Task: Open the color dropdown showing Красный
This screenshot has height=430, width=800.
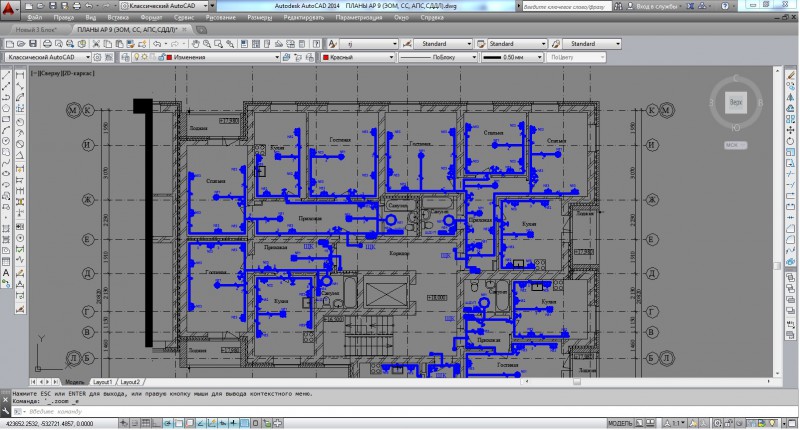Action: coord(358,57)
